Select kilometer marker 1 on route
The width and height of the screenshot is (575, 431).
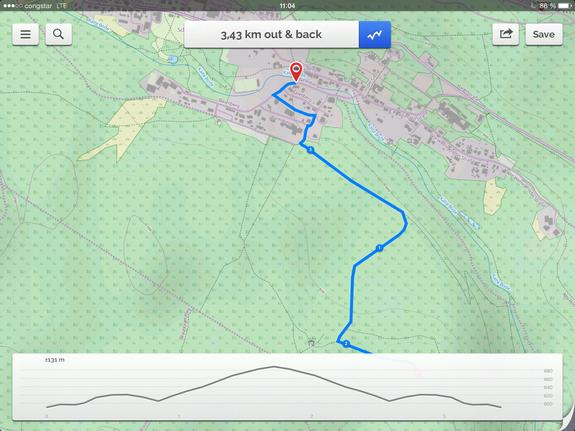tap(380, 248)
